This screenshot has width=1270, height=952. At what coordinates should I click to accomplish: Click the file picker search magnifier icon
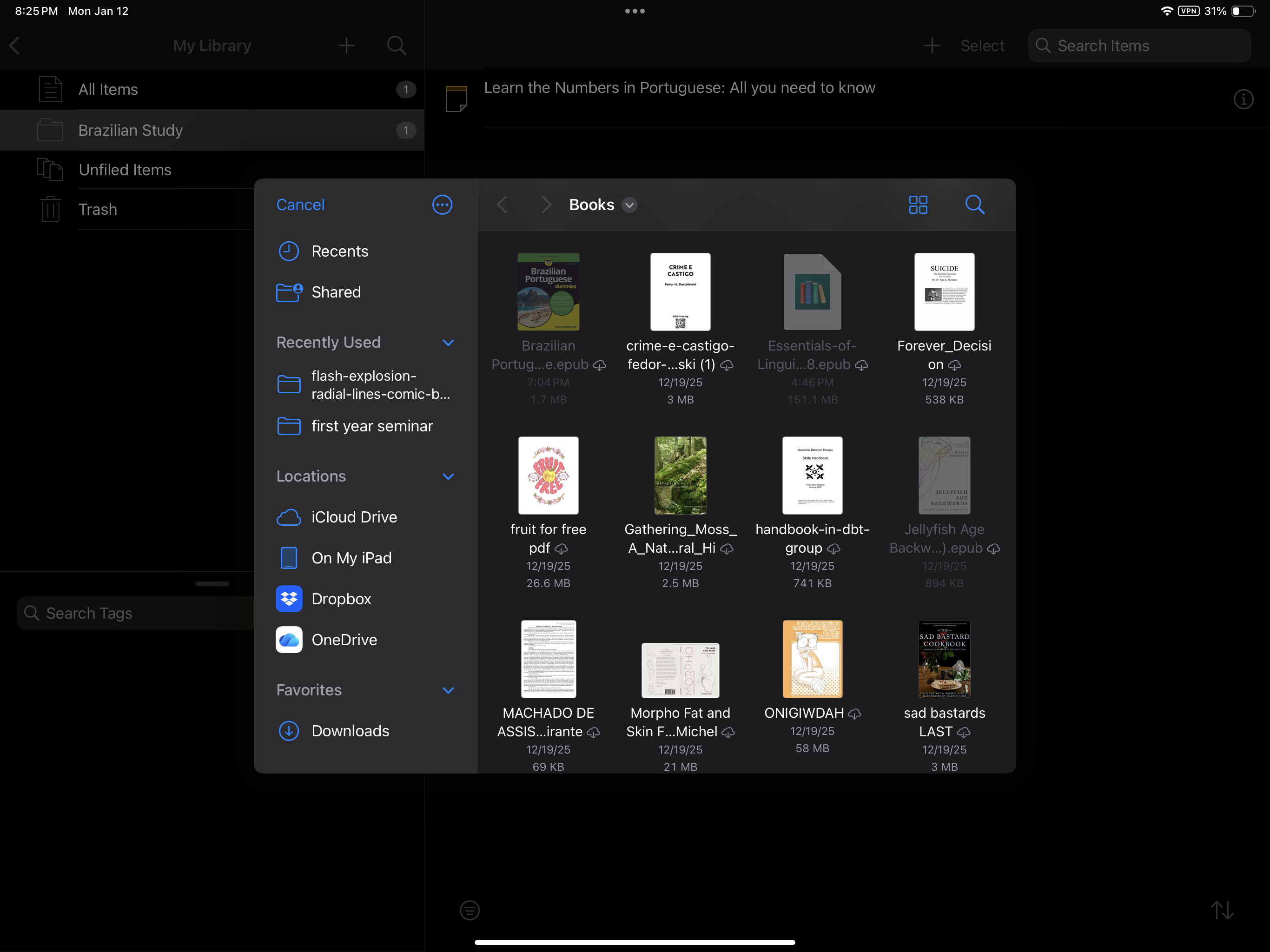pos(974,205)
